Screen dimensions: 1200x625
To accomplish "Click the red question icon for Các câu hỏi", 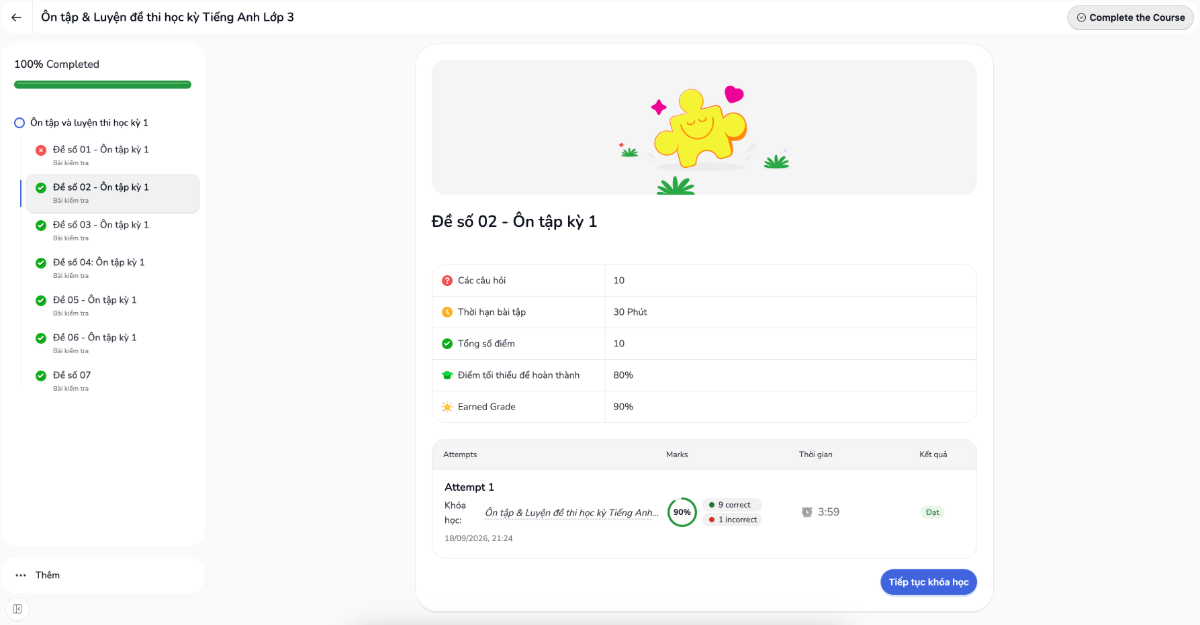I will 447,280.
